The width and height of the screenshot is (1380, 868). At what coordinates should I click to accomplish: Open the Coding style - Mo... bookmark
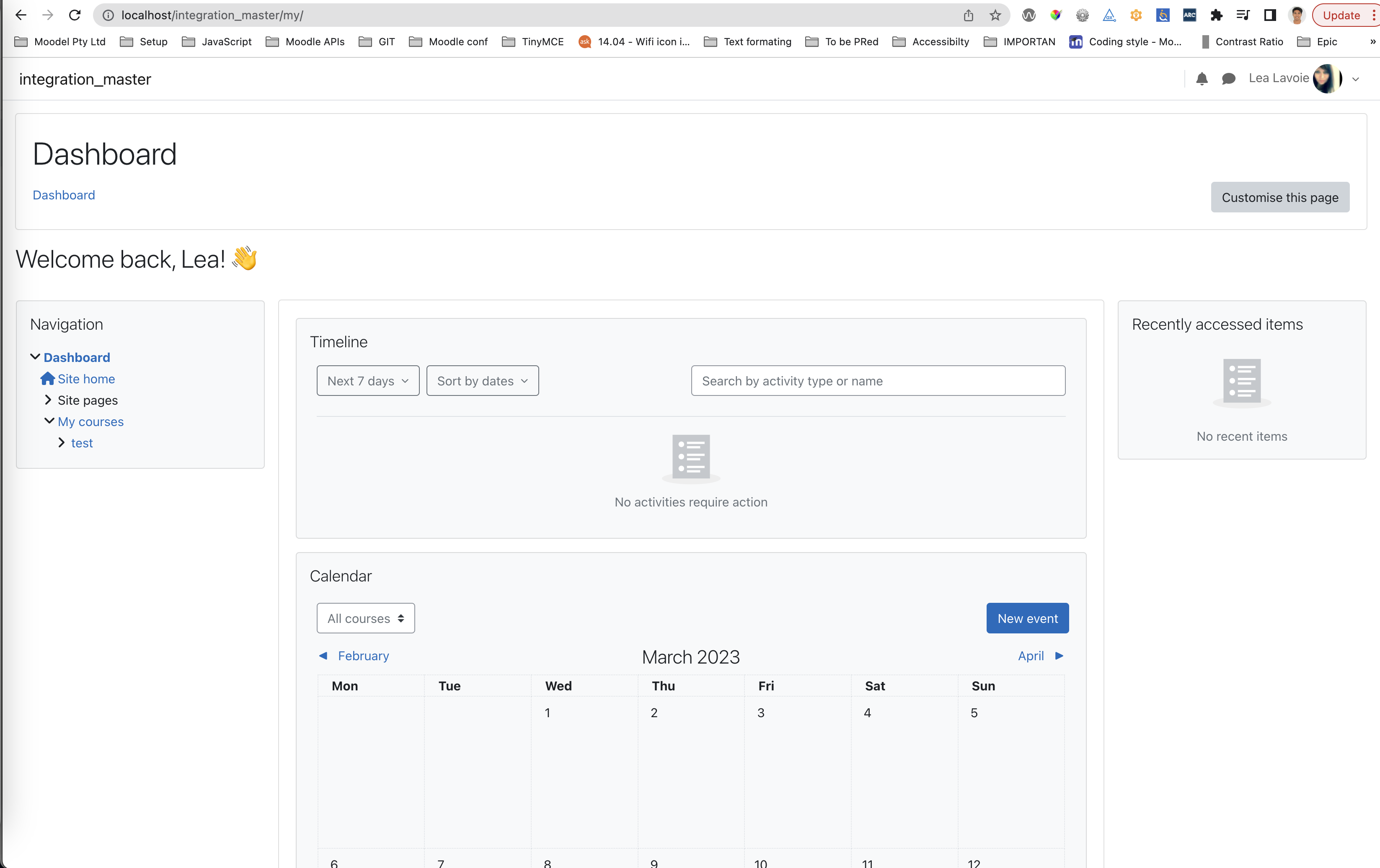pos(1125,41)
